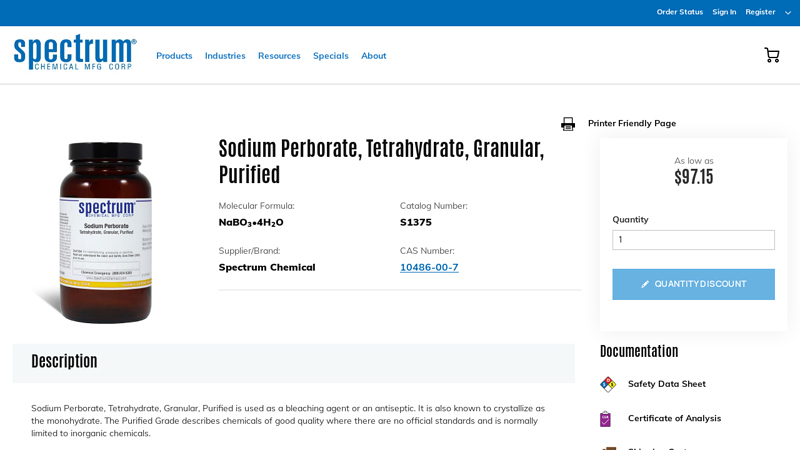
Task: Click the supplier name Spectrum Chemical
Action: click(x=267, y=267)
